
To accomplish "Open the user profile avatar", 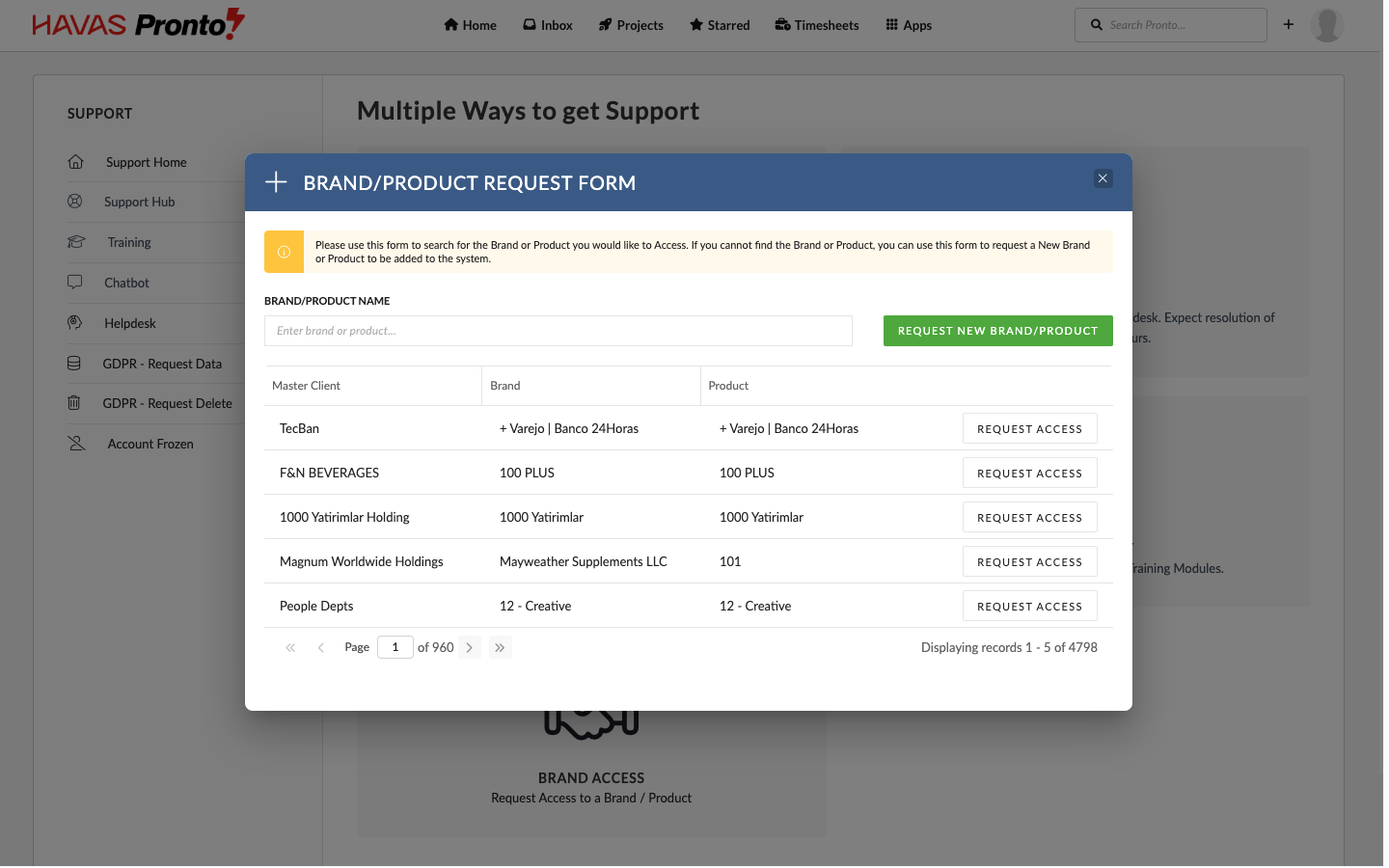I will [1326, 25].
